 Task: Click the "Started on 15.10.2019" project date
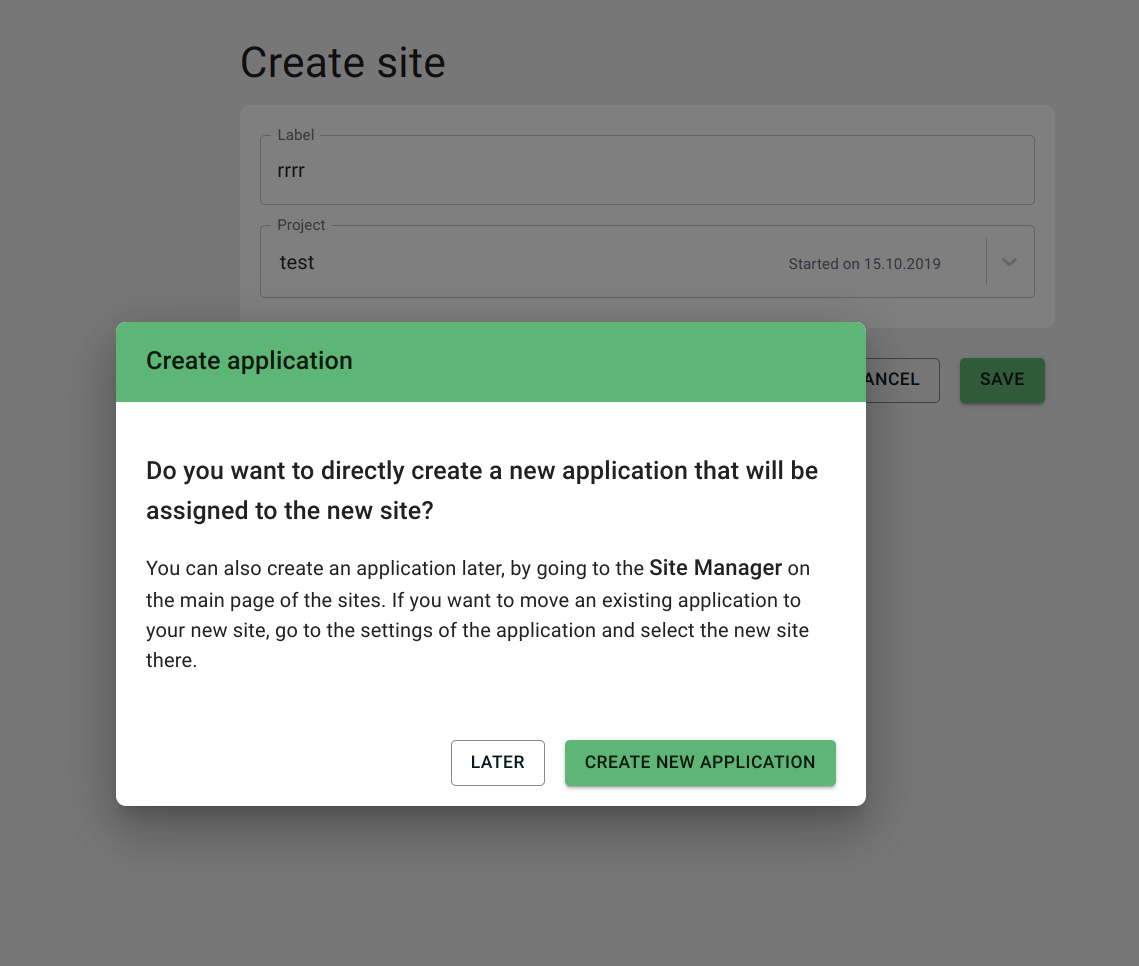pos(864,264)
